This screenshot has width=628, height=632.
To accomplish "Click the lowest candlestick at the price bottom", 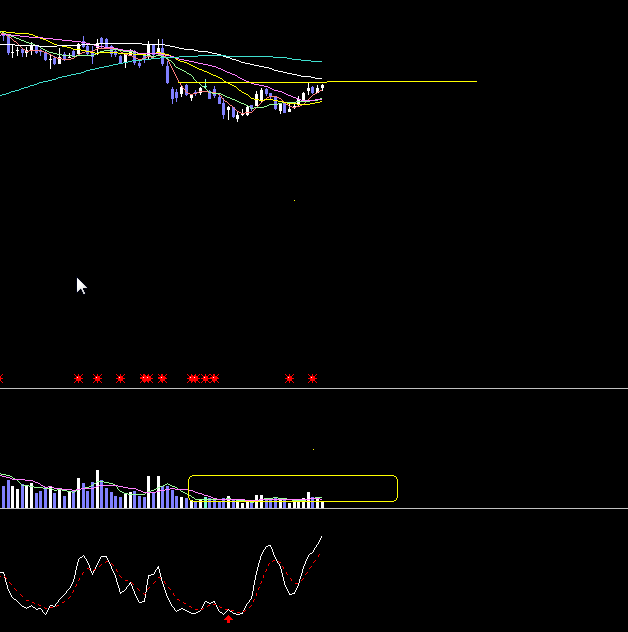I will click(237, 116).
